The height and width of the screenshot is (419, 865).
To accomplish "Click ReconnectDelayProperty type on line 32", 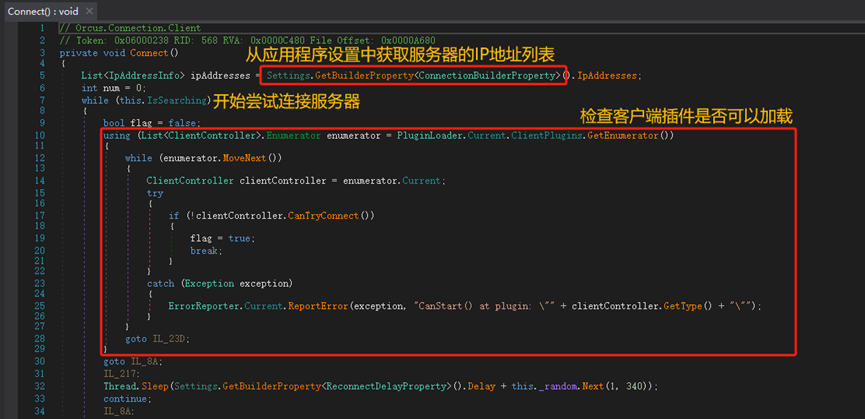I will click(386, 386).
